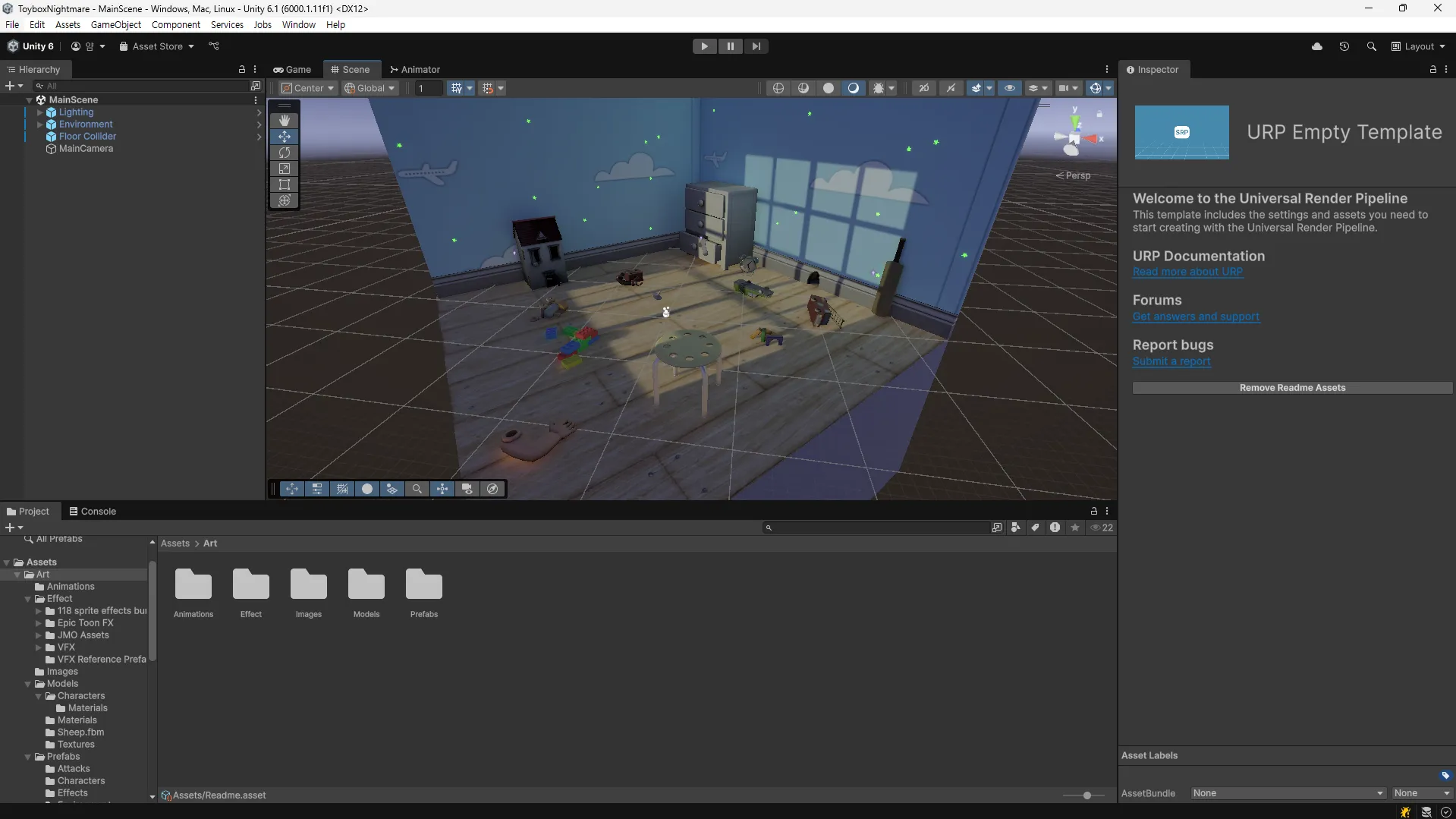Select Floor Collider in Hierarchy

[87, 137]
